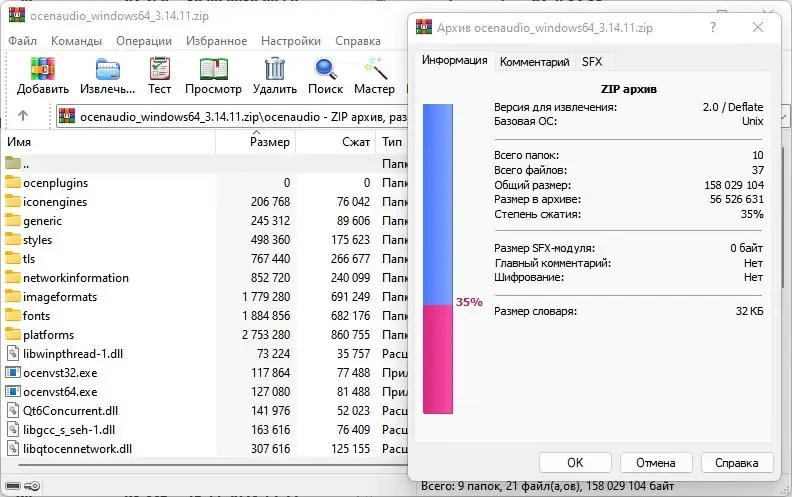Viewport: 792px width, 497px height.
Task: Open the Просмотр (View) book icon
Action: click(214, 69)
